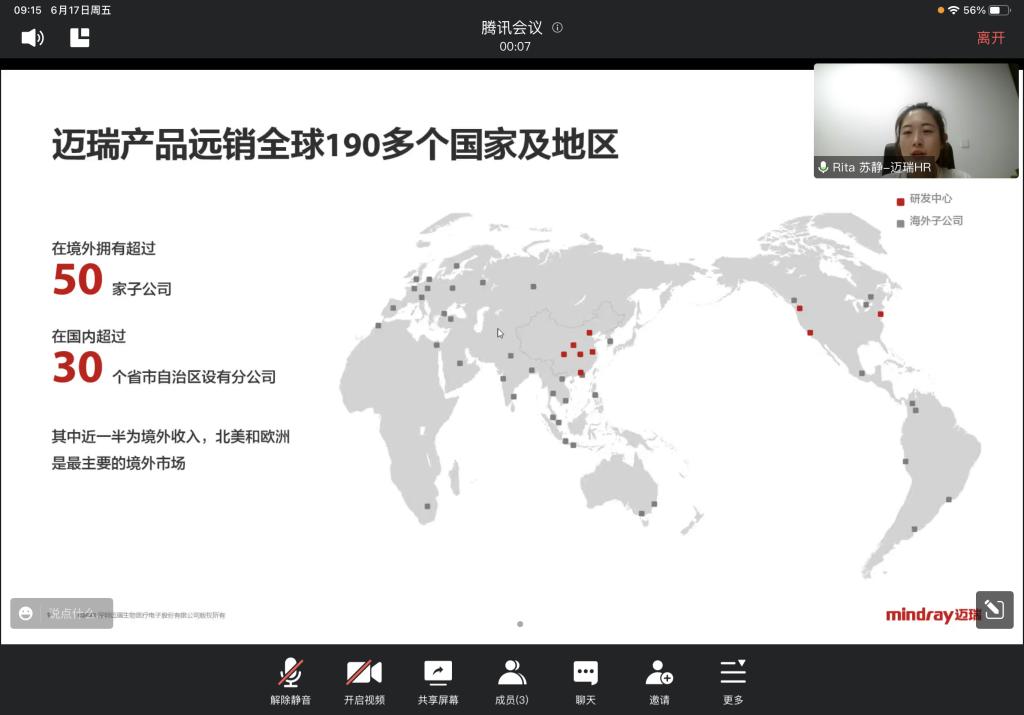
Task: Open meeting info icon beside 腾讯会议
Action: (x=557, y=27)
